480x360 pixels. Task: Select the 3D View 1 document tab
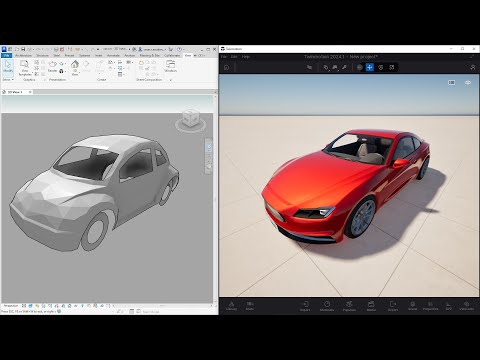pos(16,92)
